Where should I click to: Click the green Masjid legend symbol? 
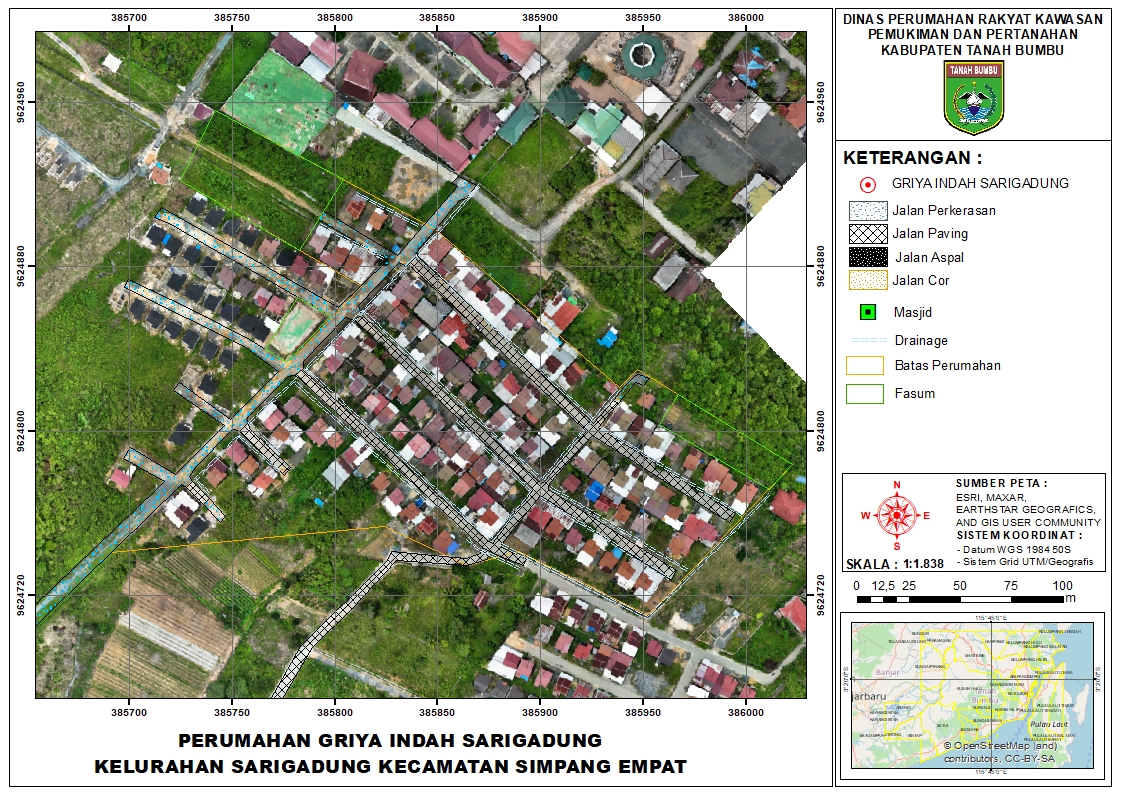(867, 312)
